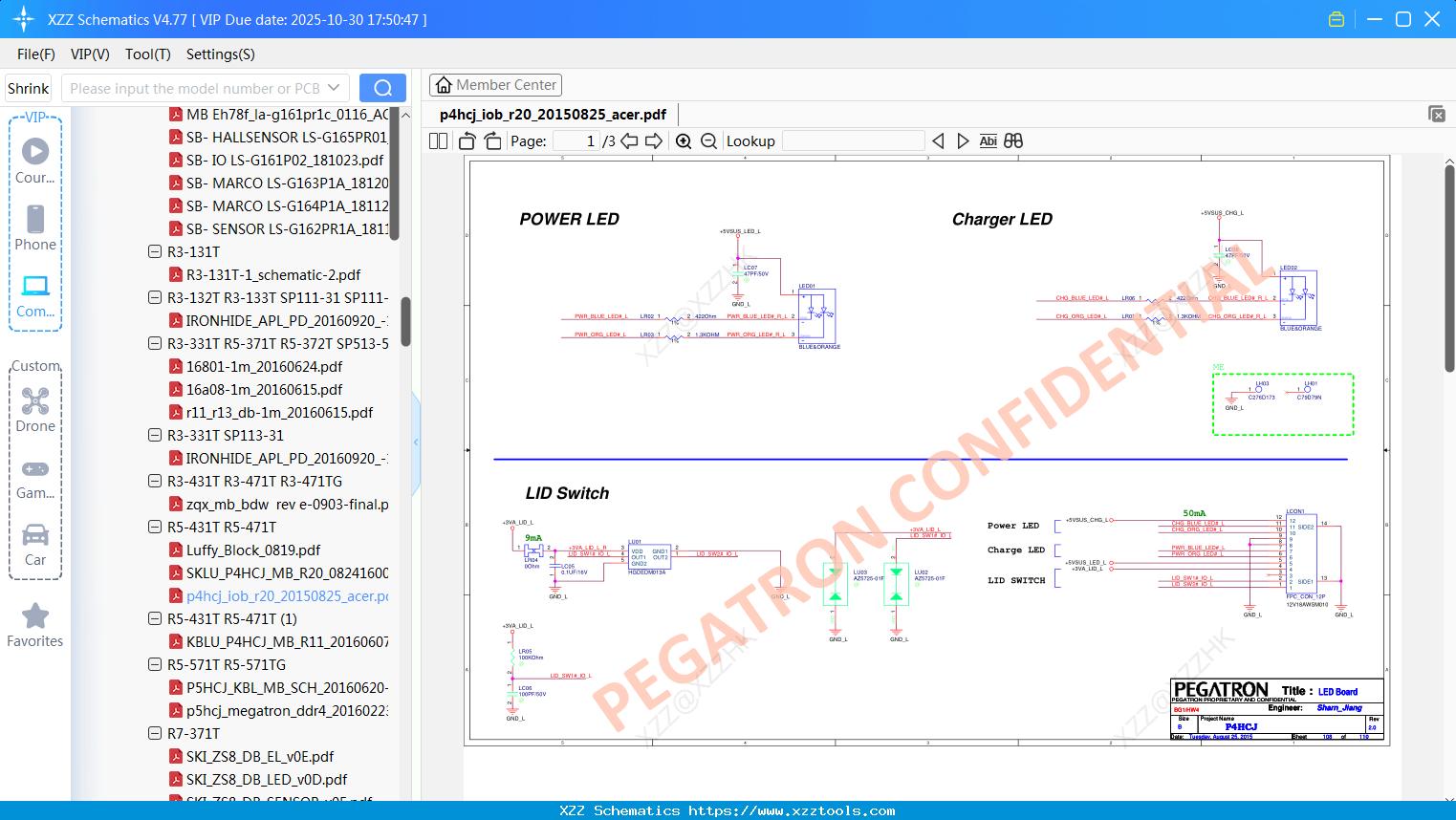Click the Lookup text field
The width and height of the screenshot is (1456, 820).
[x=854, y=141]
